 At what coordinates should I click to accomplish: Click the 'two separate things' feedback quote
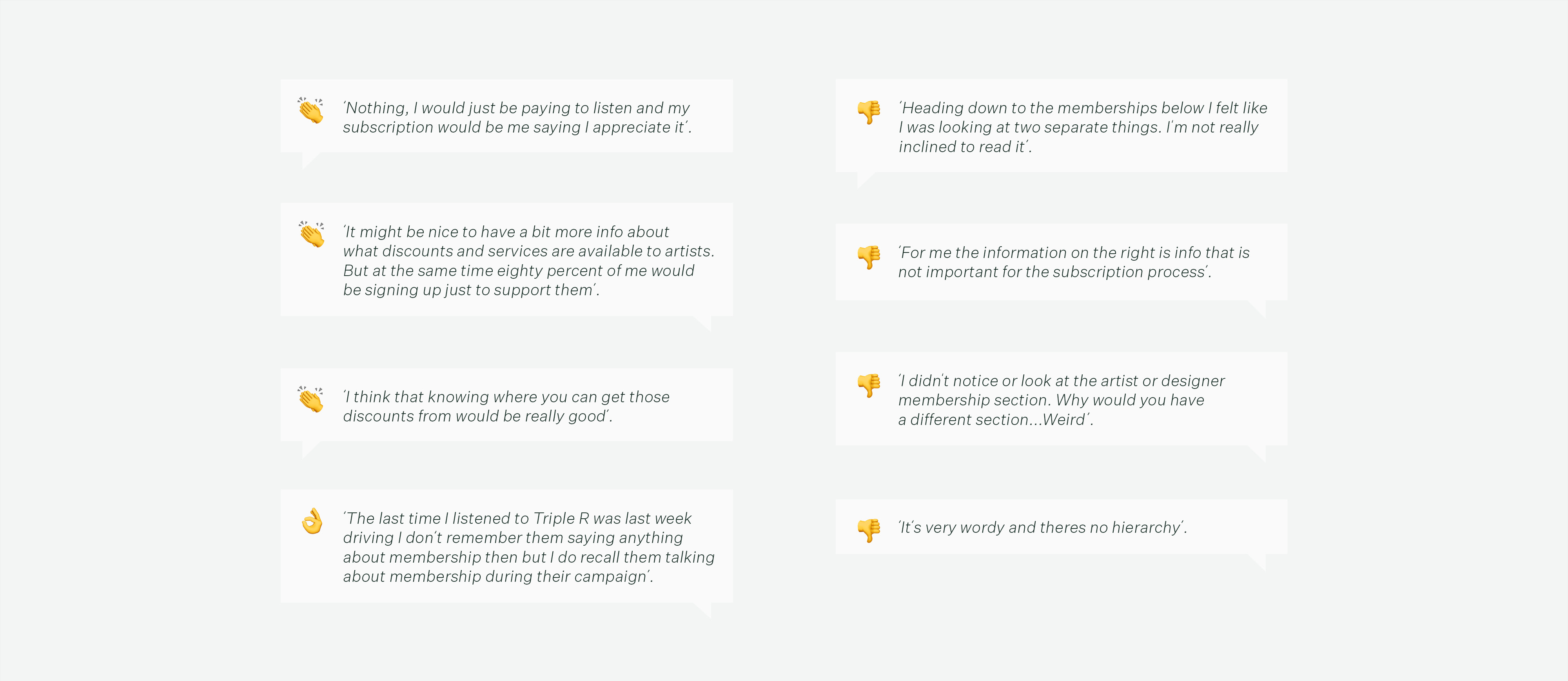tap(1083, 127)
